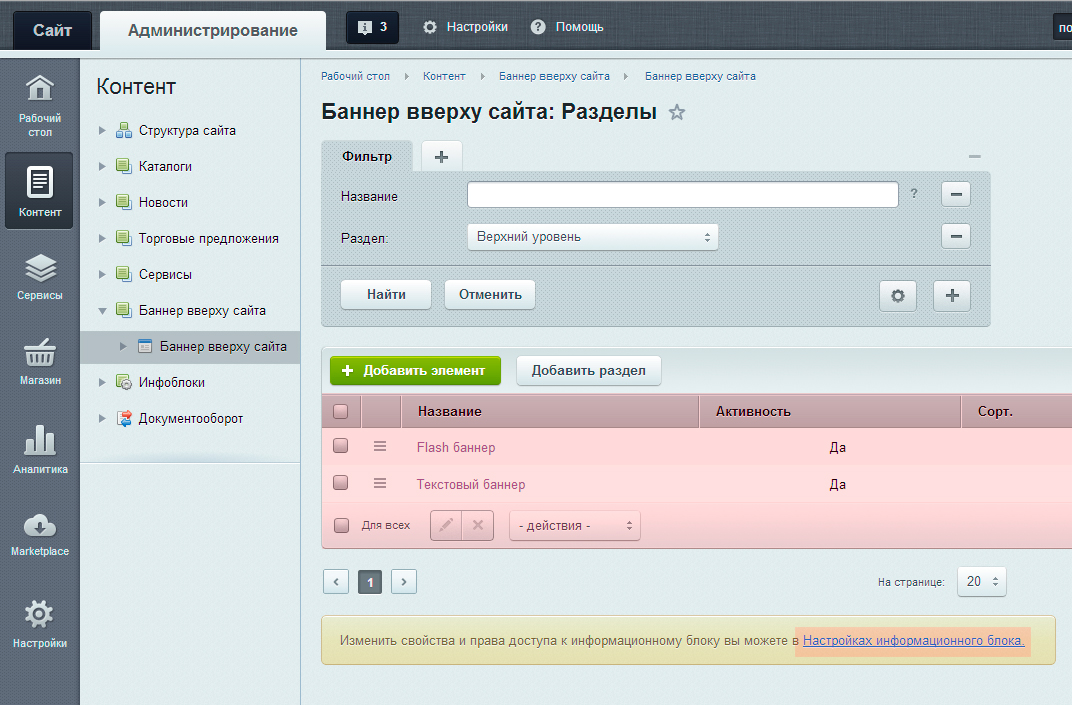Open Настройках информационного блока link

click(x=913, y=641)
